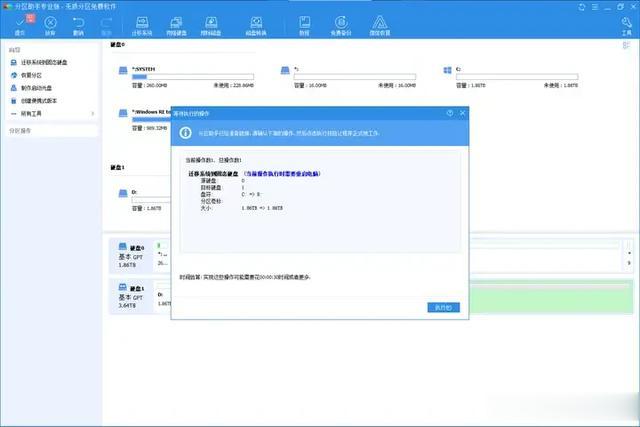The width and height of the screenshot is (640, 427).
Task: Open the disk conversion toolbar tool
Action: tap(256, 25)
